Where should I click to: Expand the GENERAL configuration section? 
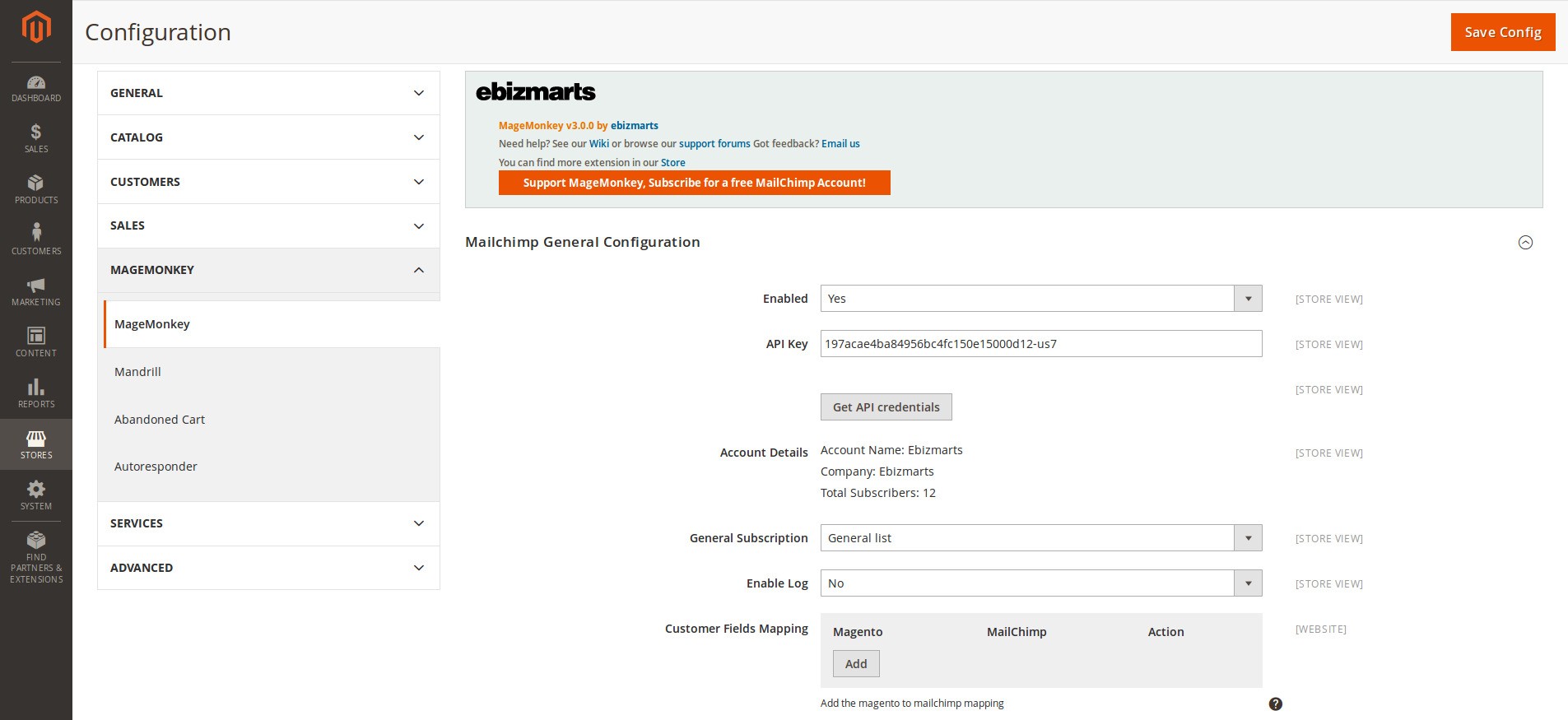click(268, 93)
